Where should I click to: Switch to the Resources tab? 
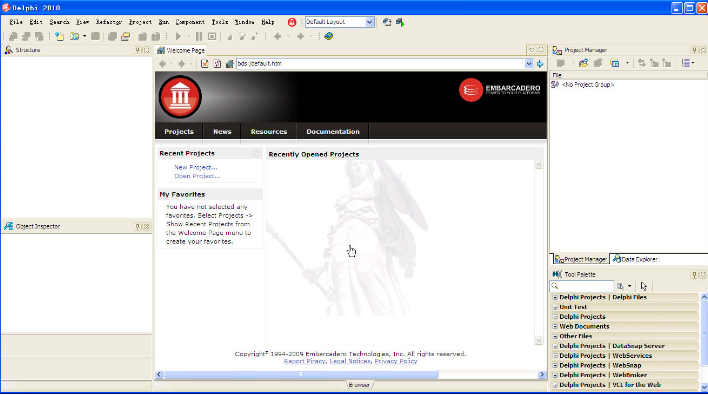269,131
